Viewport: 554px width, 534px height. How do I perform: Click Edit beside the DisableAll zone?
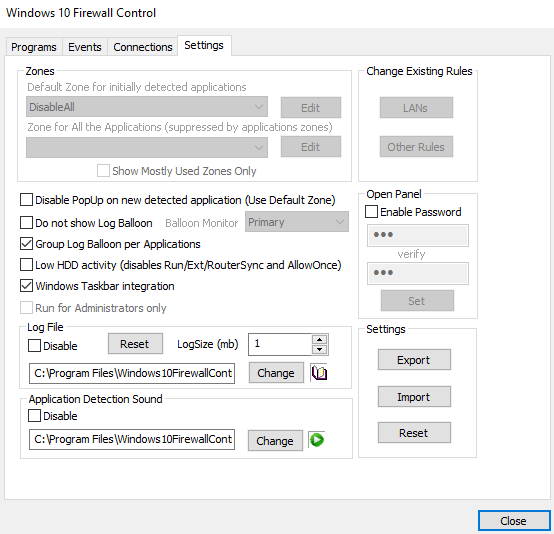coord(311,107)
